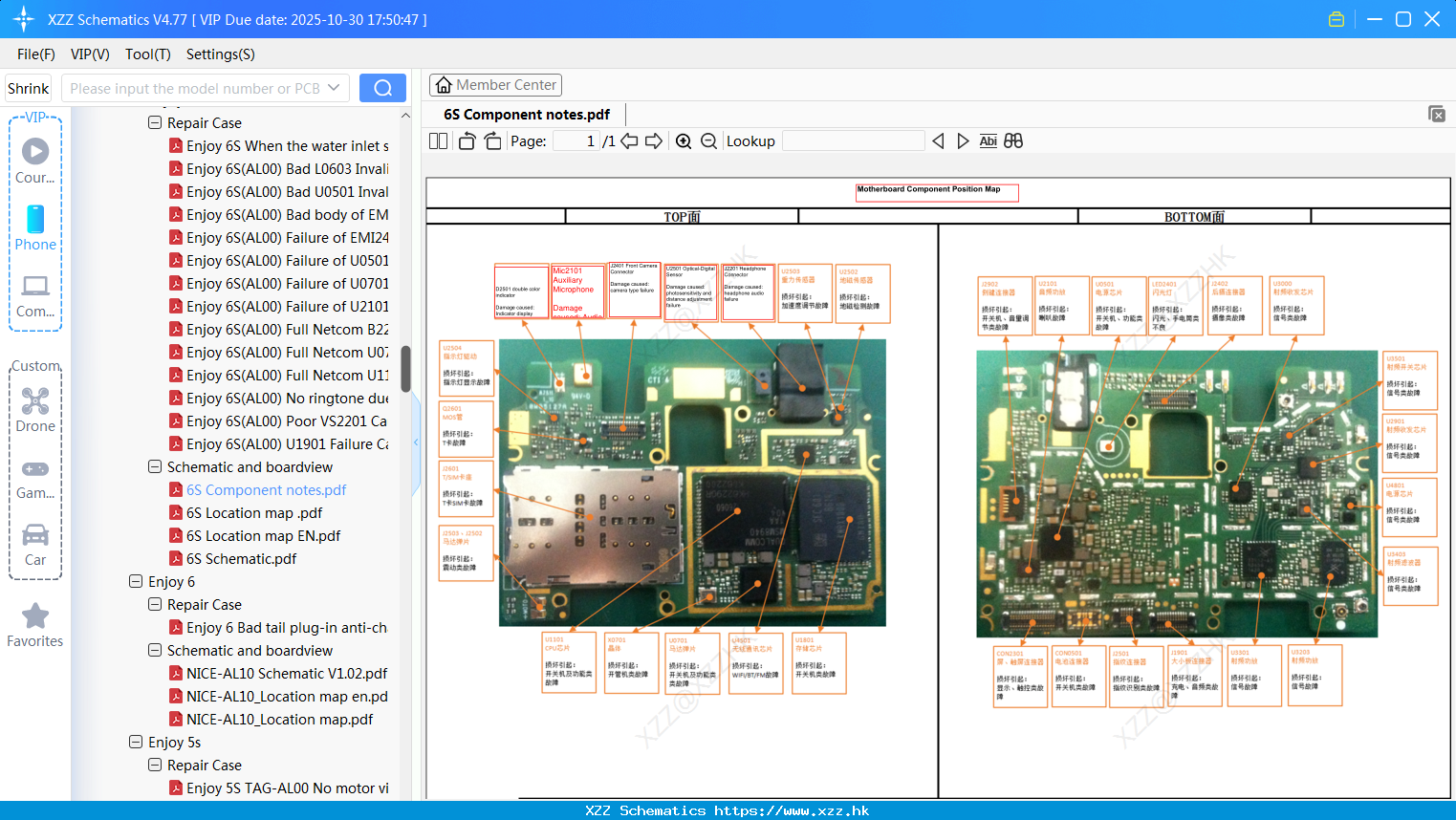
Task: Click scroll-up arrow of the file tree
Action: pos(405,116)
